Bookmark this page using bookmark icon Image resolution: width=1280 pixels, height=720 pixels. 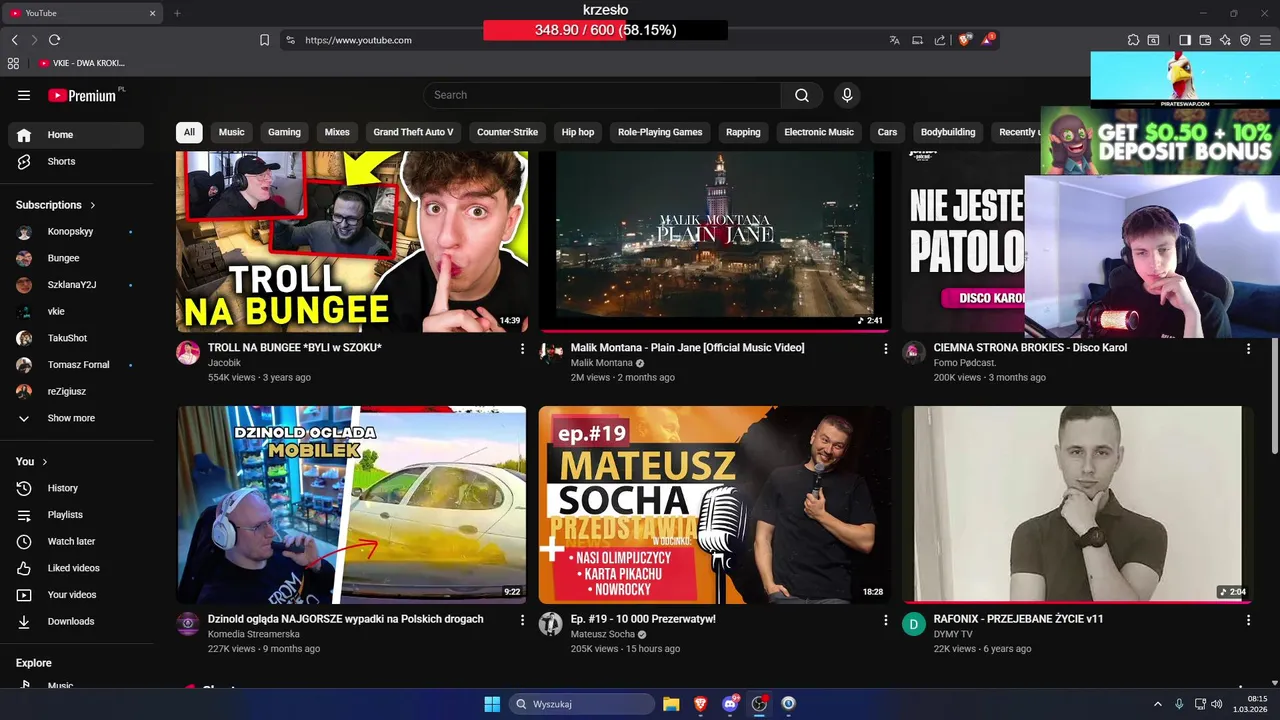(264, 40)
